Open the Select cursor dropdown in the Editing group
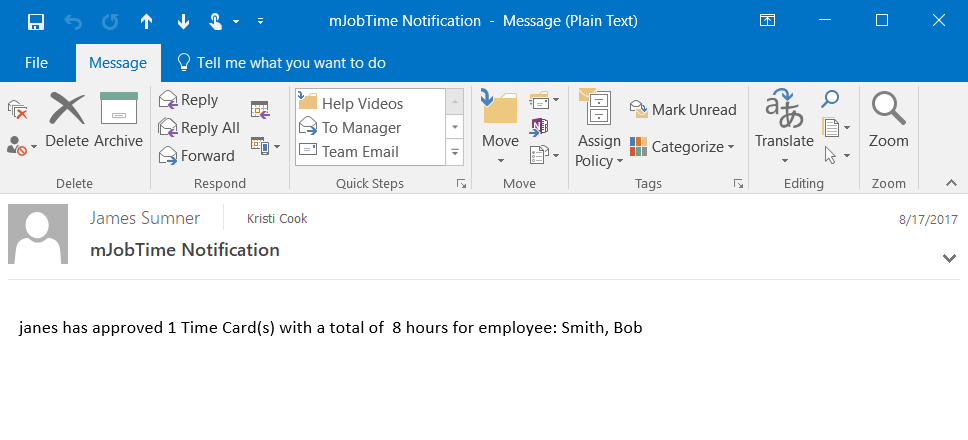Viewport: 968px width, 440px height. (x=837, y=155)
